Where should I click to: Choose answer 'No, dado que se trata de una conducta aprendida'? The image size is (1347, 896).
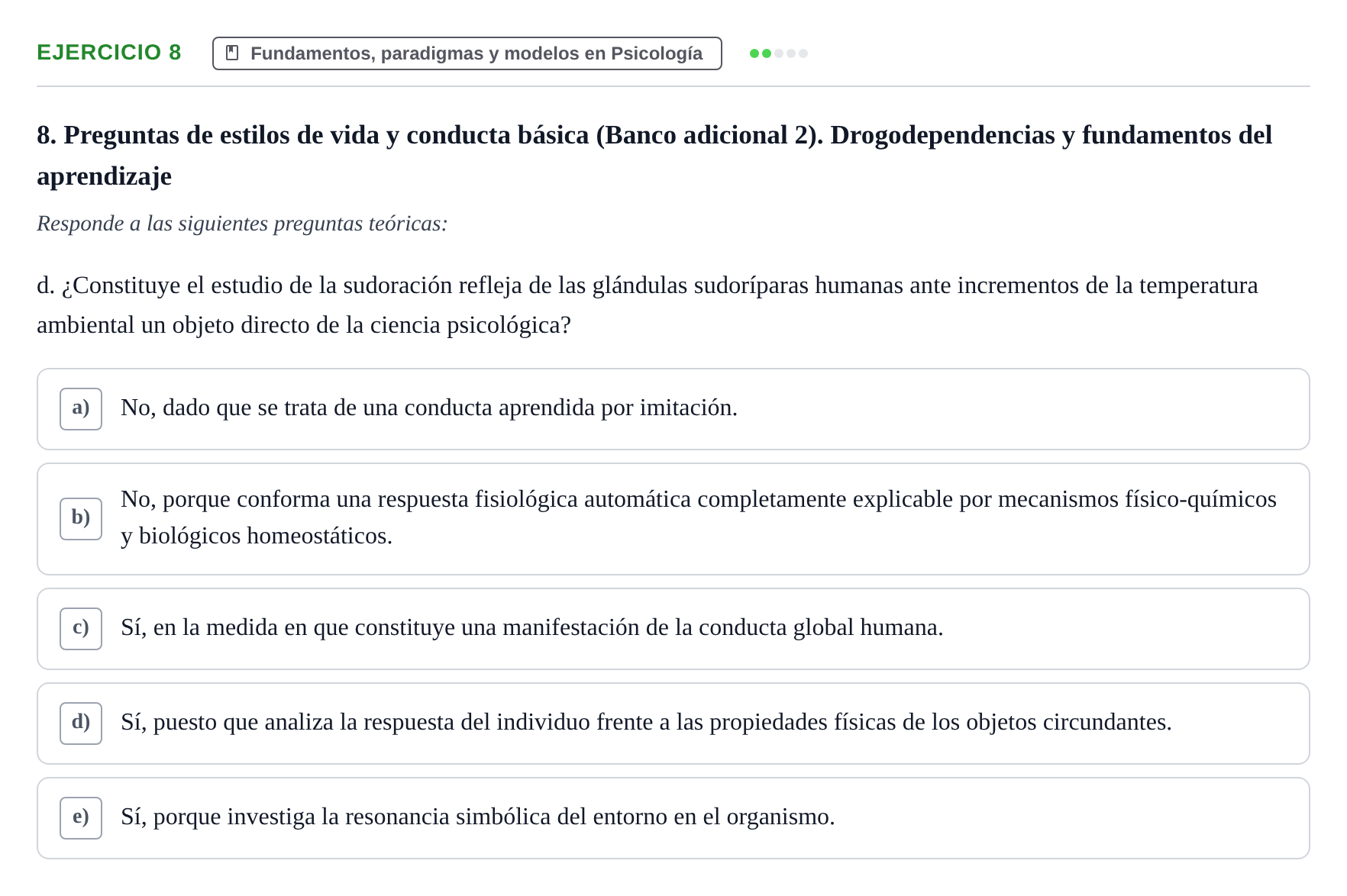tap(673, 409)
